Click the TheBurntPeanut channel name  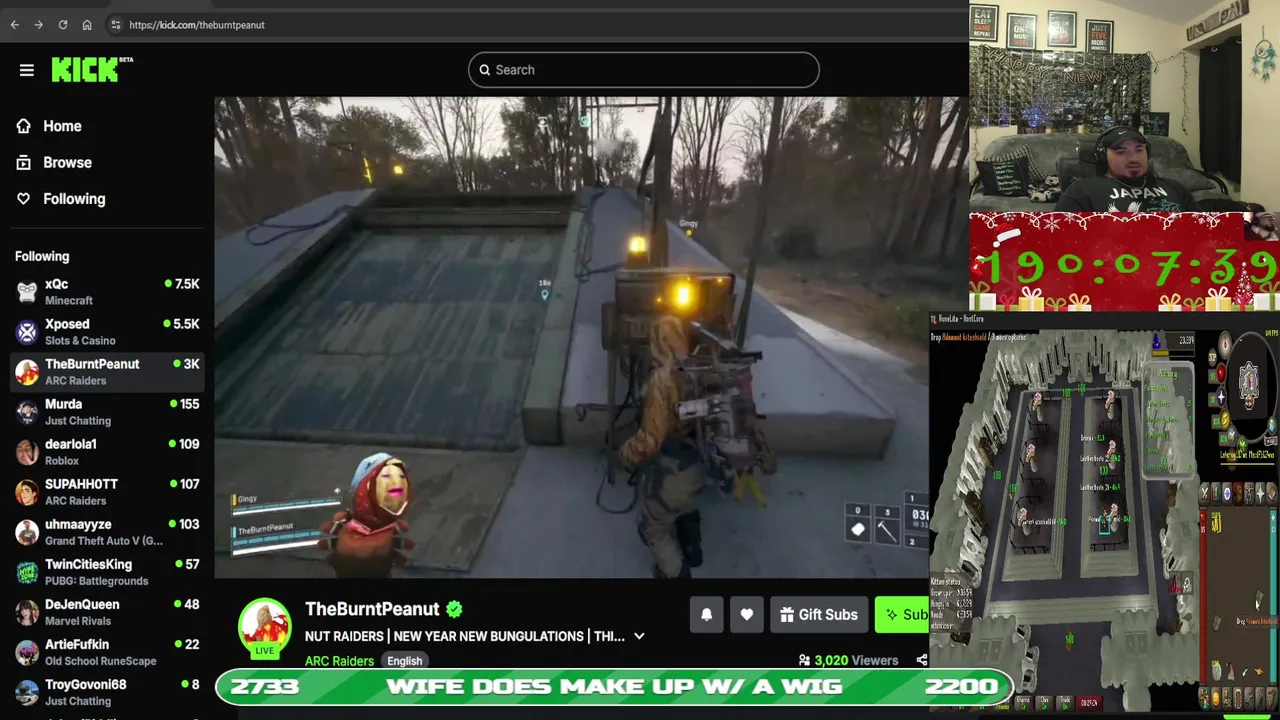tap(372, 609)
